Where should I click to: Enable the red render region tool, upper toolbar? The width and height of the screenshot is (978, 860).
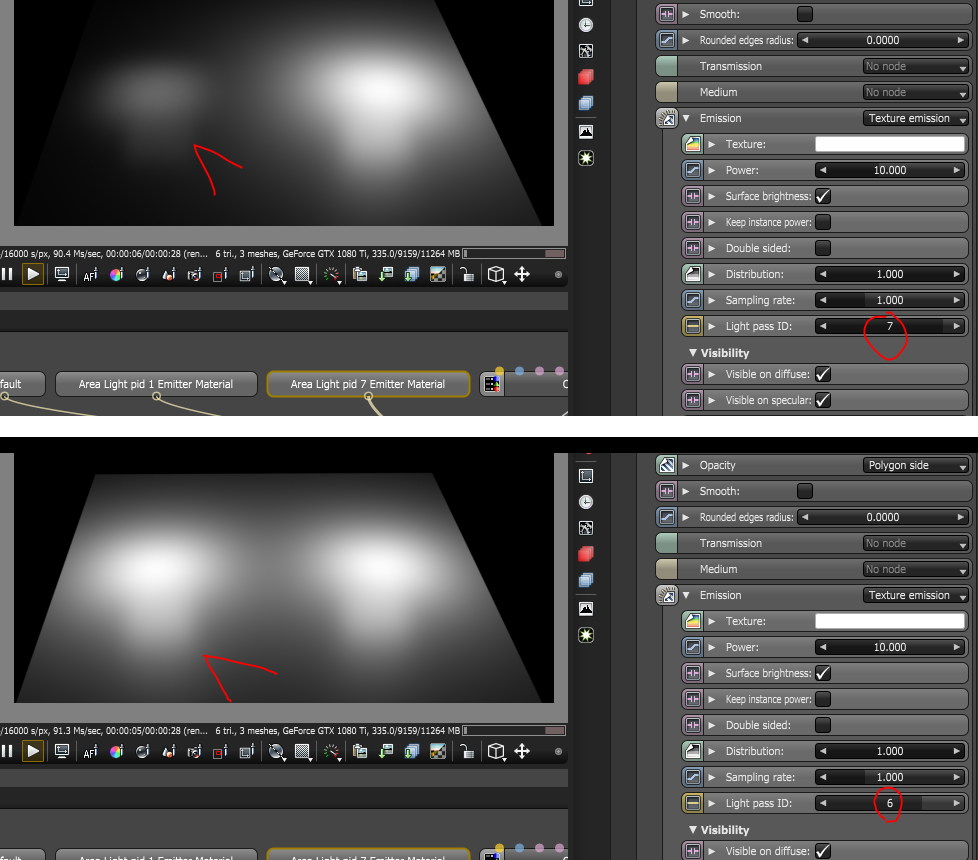pyautogui.click(x=220, y=275)
